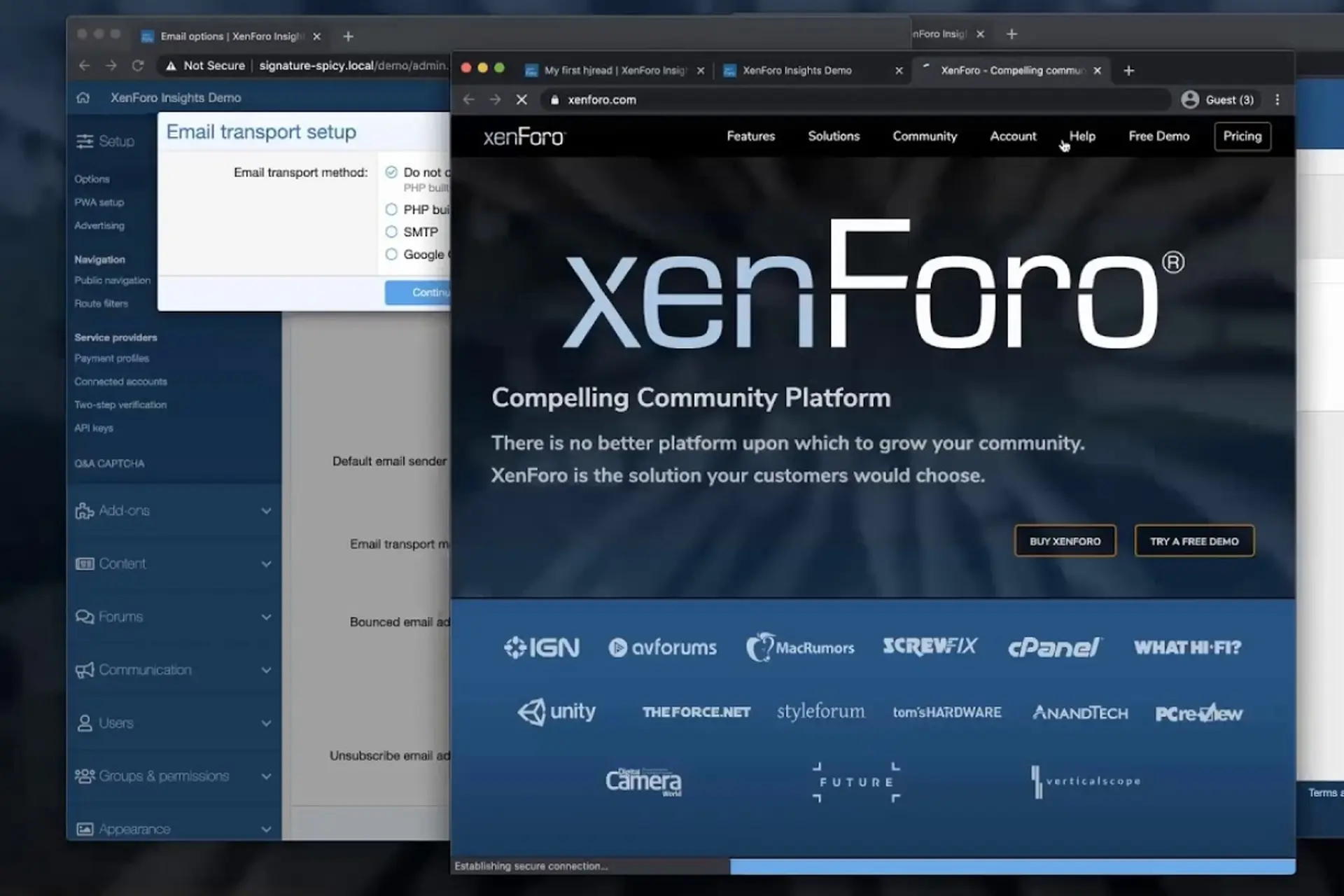The image size is (1344, 896).
Task: Click the AnandTech logo
Action: click(1080, 713)
